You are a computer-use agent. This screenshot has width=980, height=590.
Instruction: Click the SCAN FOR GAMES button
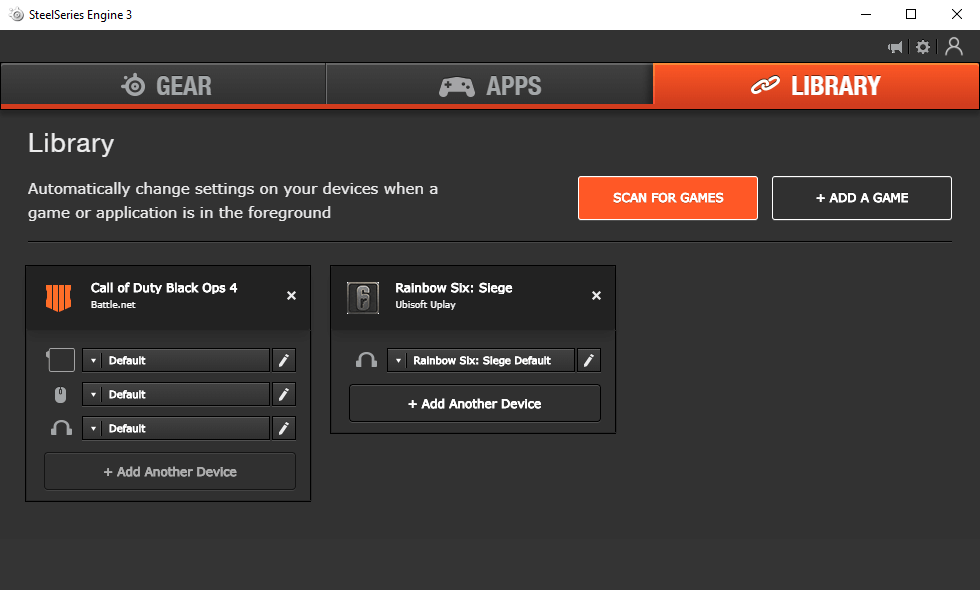coord(668,198)
